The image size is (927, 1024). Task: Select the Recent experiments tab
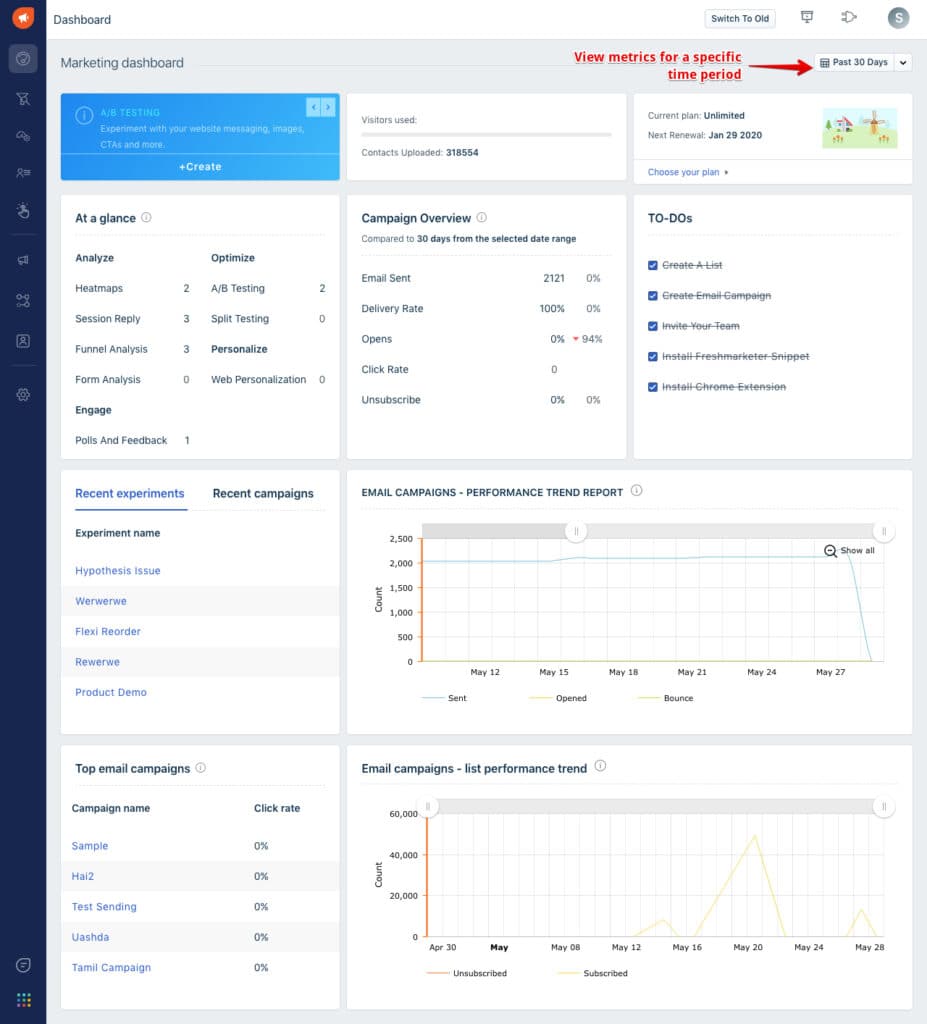tap(129, 493)
